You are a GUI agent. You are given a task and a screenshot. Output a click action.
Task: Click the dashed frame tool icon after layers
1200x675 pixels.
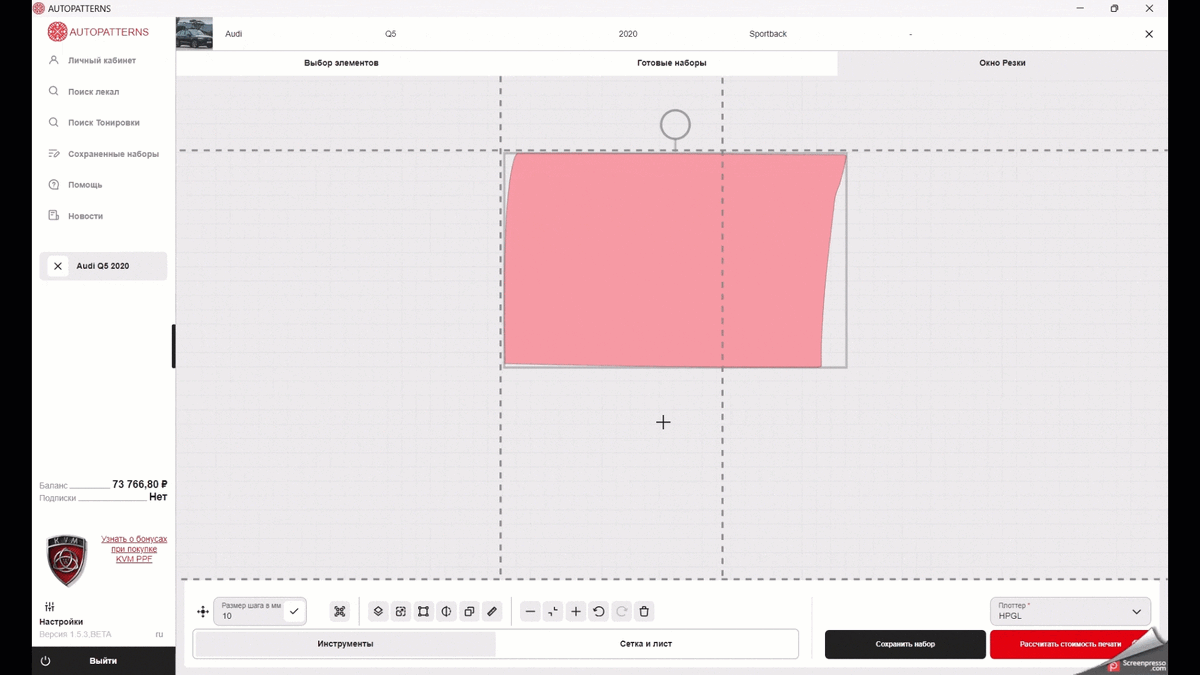[401, 612]
